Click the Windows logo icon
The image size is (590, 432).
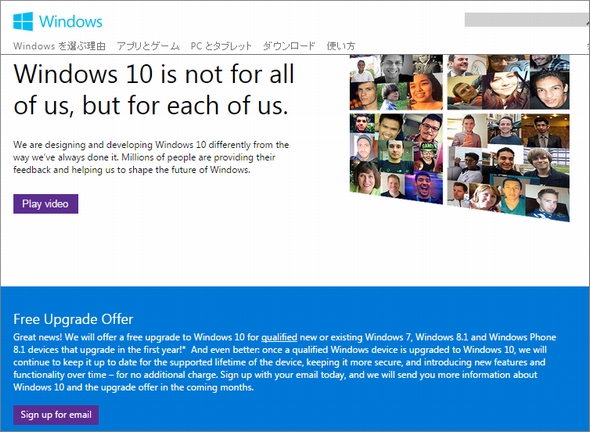pos(23,21)
